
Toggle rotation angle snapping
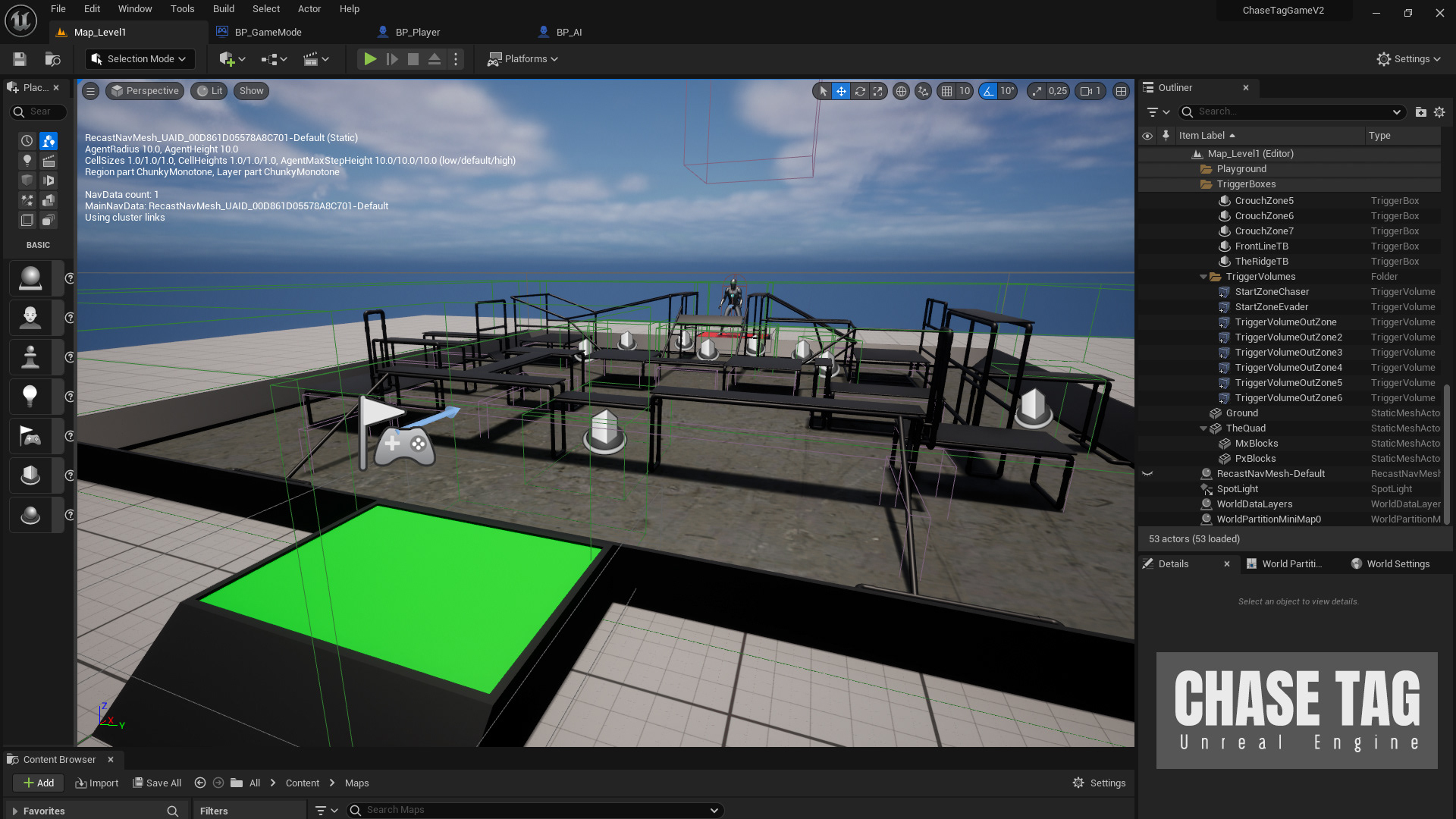click(988, 91)
